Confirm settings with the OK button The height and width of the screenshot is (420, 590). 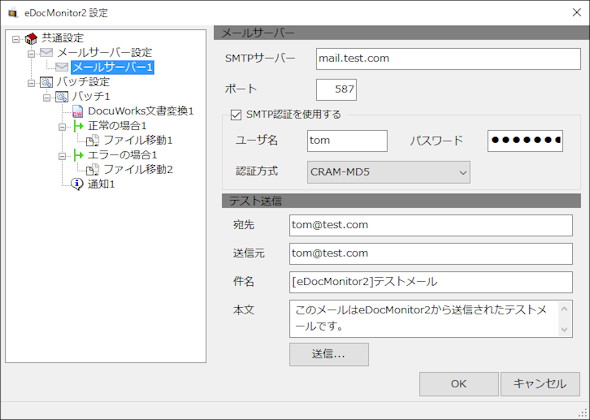pyautogui.click(x=459, y=384)
